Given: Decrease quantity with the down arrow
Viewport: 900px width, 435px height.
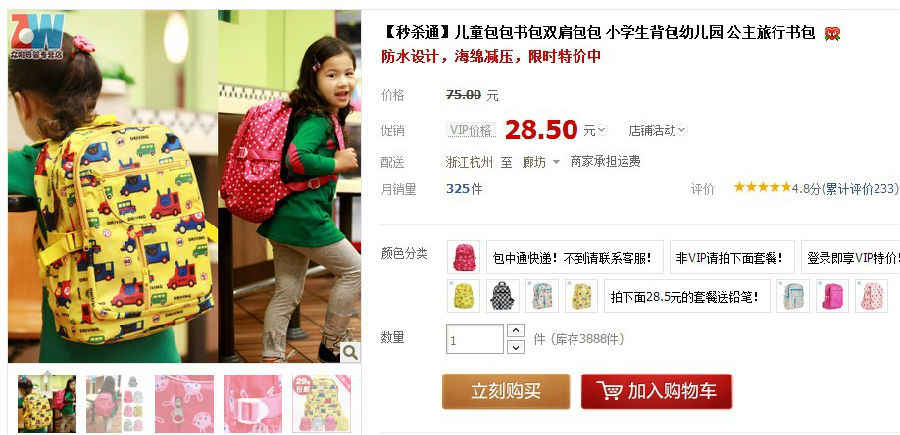Looking at the screenshot, I should tap(516, 347).
